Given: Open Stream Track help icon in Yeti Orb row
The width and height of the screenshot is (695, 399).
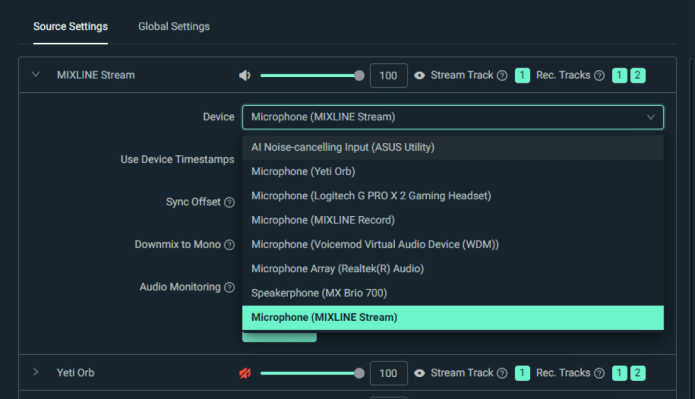Looking at the screenshot, I should click(502, 373).
